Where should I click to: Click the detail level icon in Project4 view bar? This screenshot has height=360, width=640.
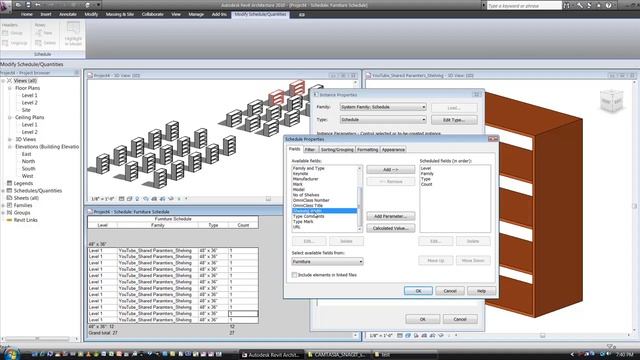tap(121, 199)
